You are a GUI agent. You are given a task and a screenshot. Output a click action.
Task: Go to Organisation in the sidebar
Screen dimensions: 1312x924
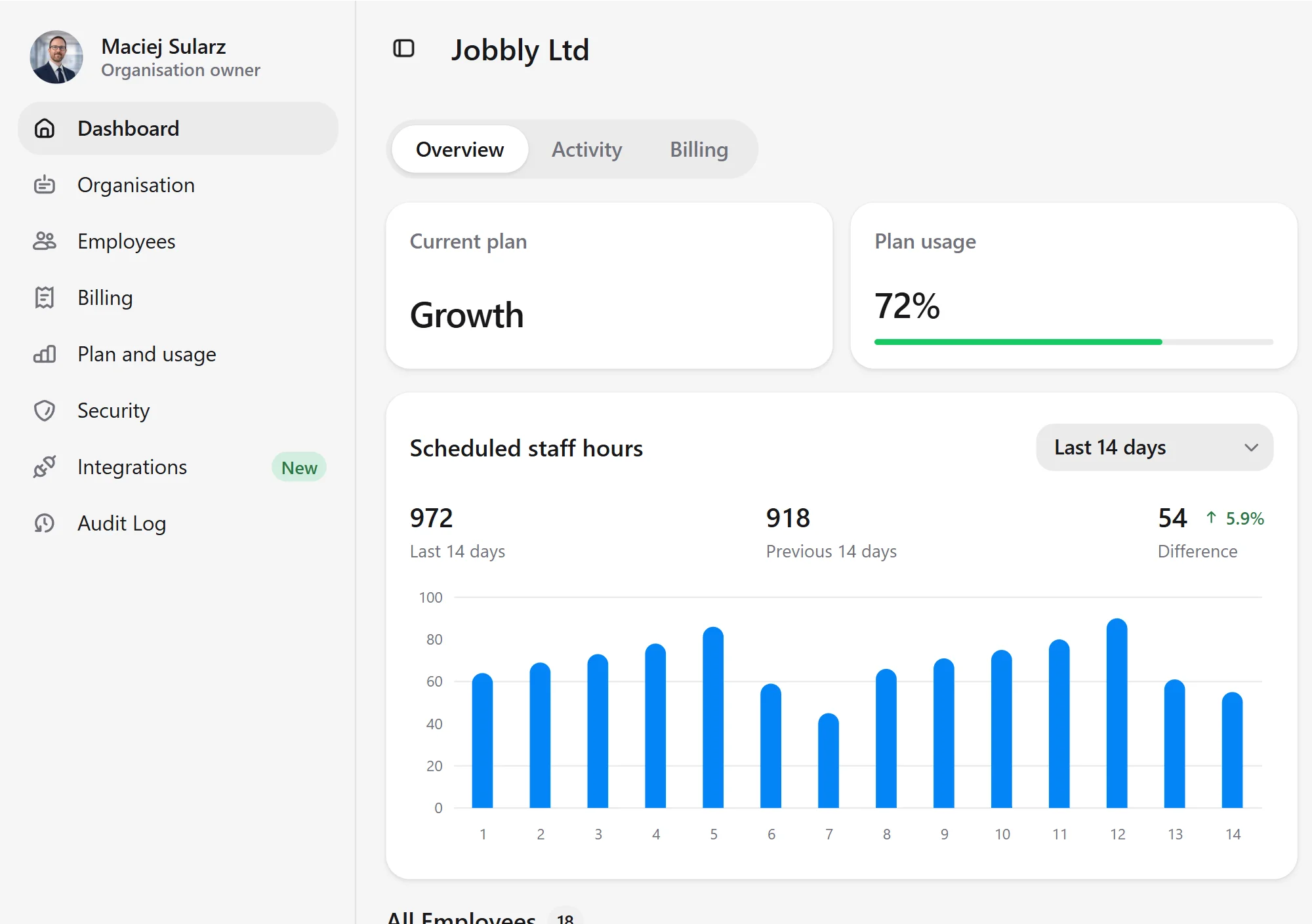click(178, 185)
